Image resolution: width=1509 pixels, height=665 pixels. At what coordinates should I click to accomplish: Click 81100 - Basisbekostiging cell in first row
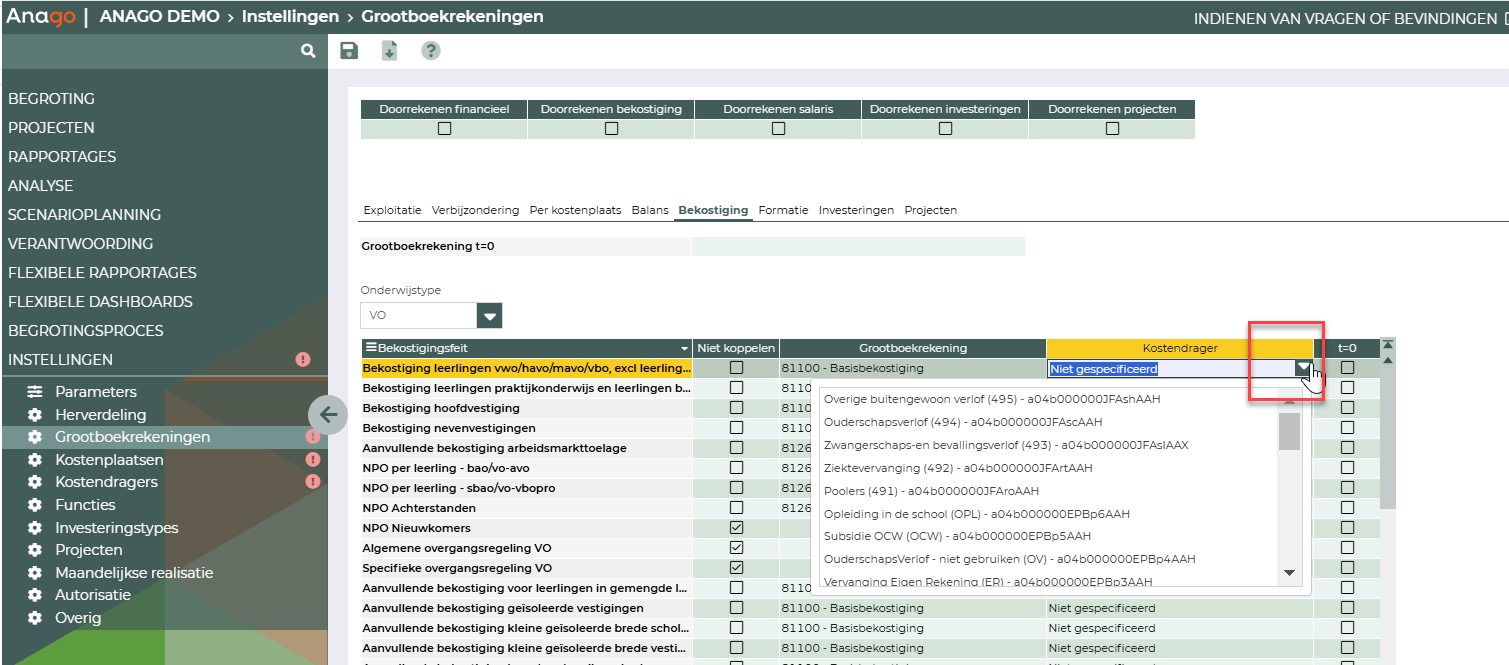[x=913, y=368]
